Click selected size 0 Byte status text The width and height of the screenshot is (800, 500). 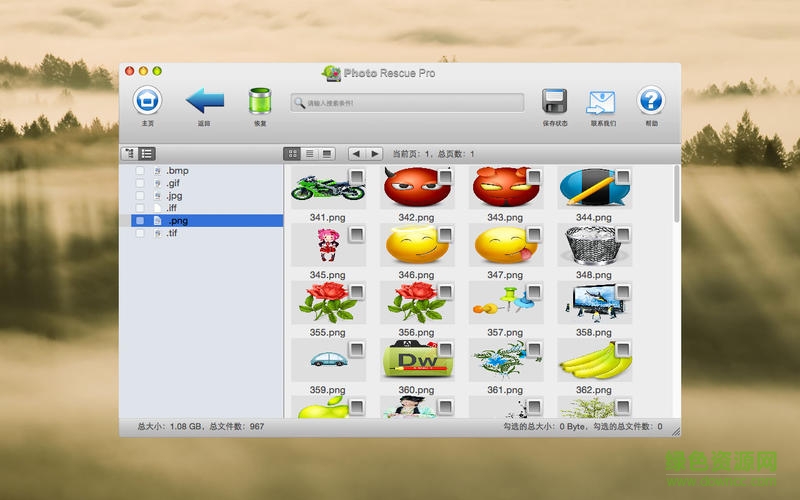pos(583,426)
